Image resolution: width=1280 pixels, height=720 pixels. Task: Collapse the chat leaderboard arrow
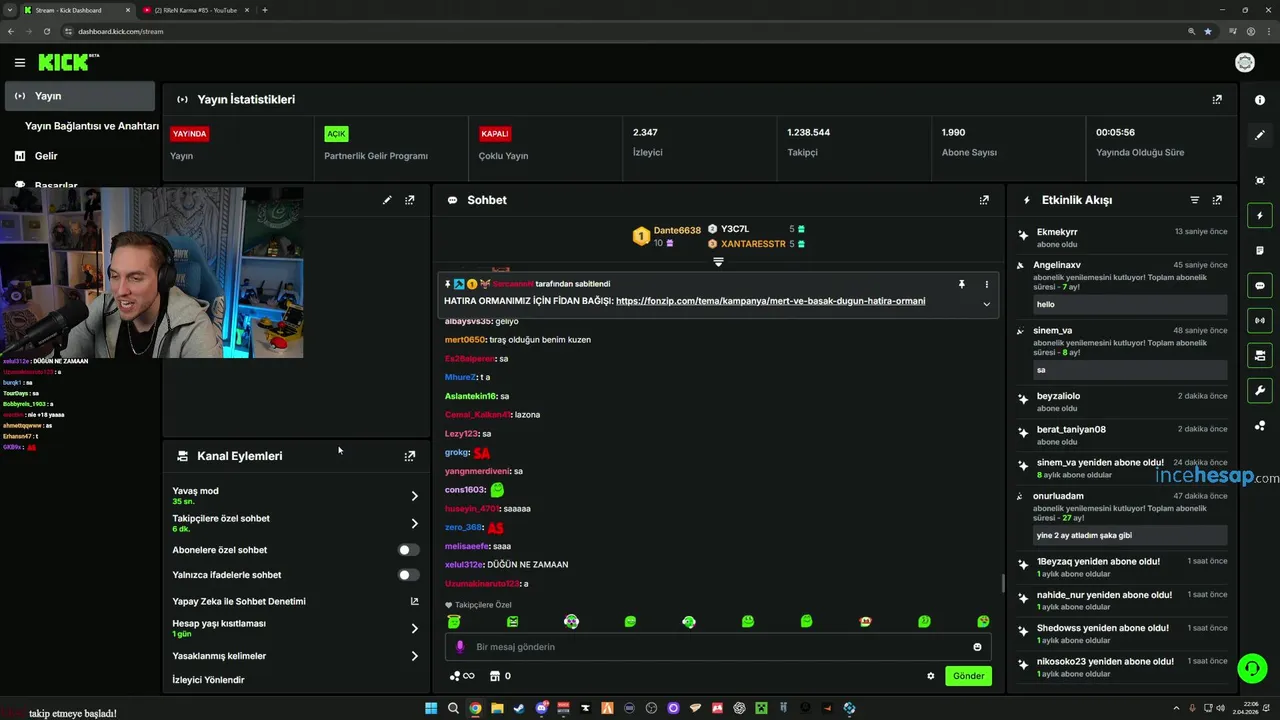coord(718,262)
